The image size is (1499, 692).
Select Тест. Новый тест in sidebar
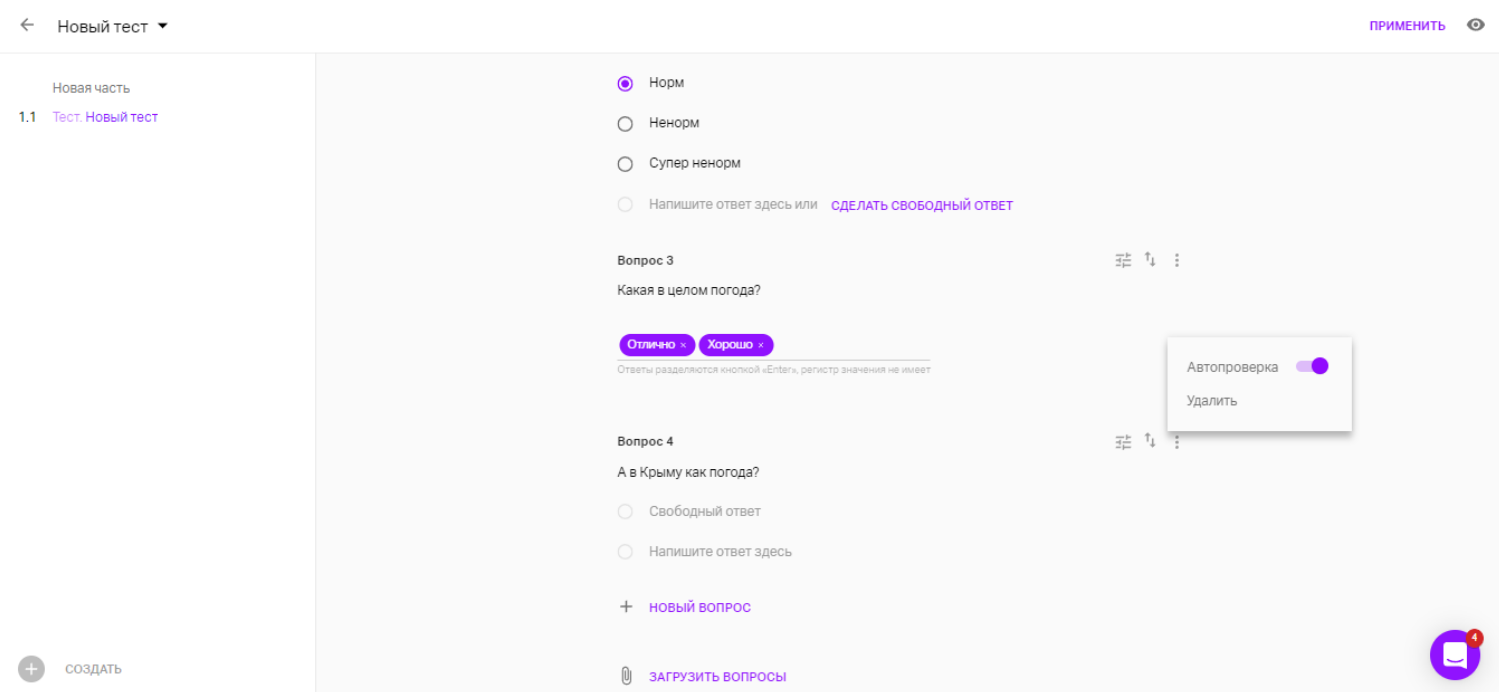(x=105, y=117)
